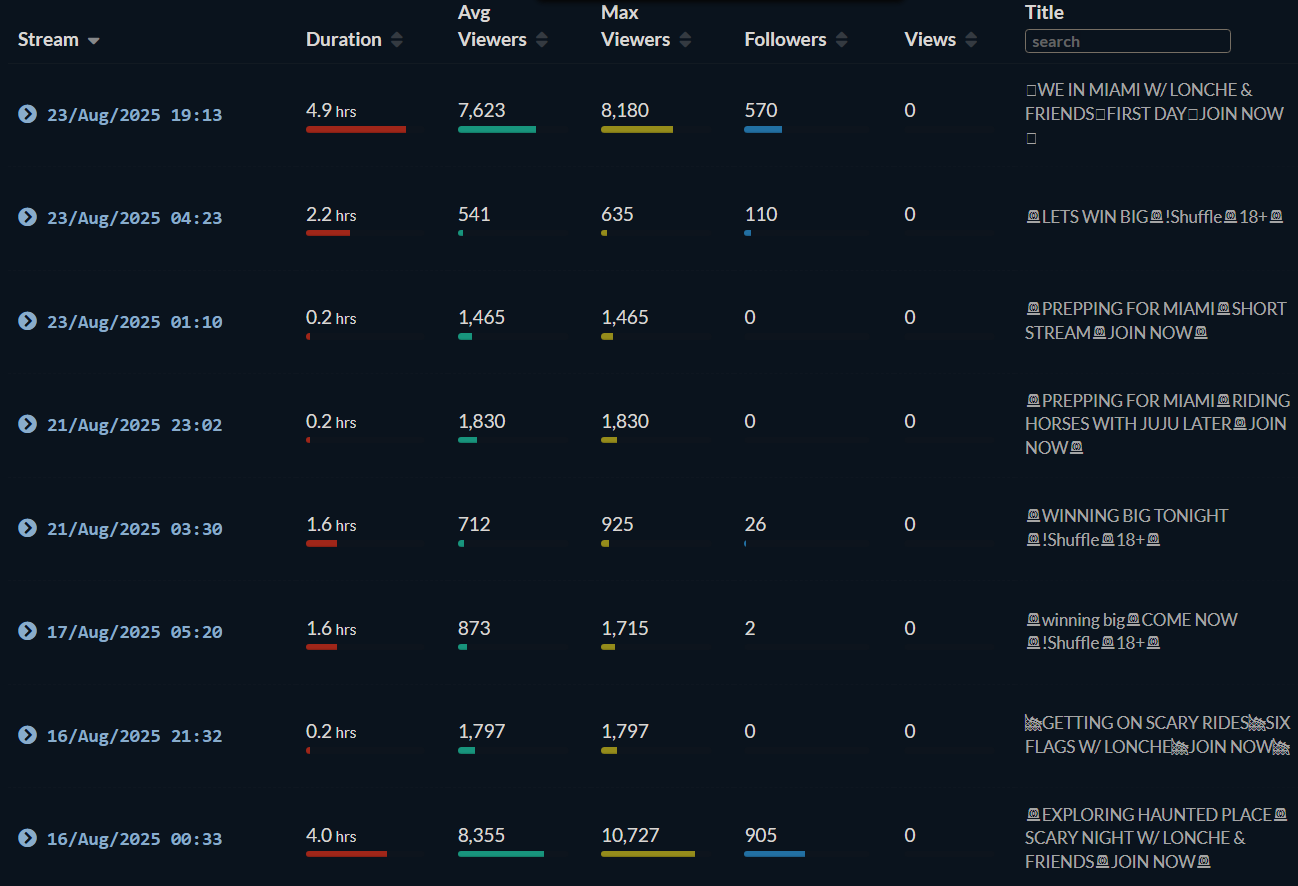Expand the 21/Aug/2025 23:02 stream row
This screenshot has height=886, width=1298.
click(x=27, y=424)
